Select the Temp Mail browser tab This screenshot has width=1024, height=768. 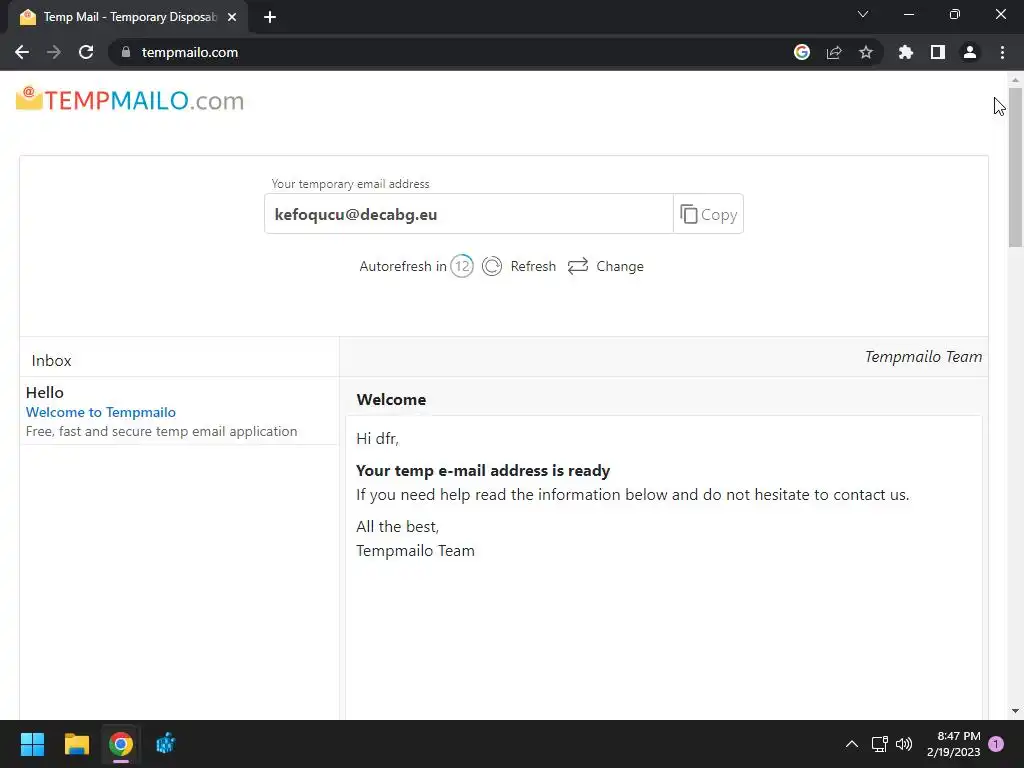coord(127,17)
